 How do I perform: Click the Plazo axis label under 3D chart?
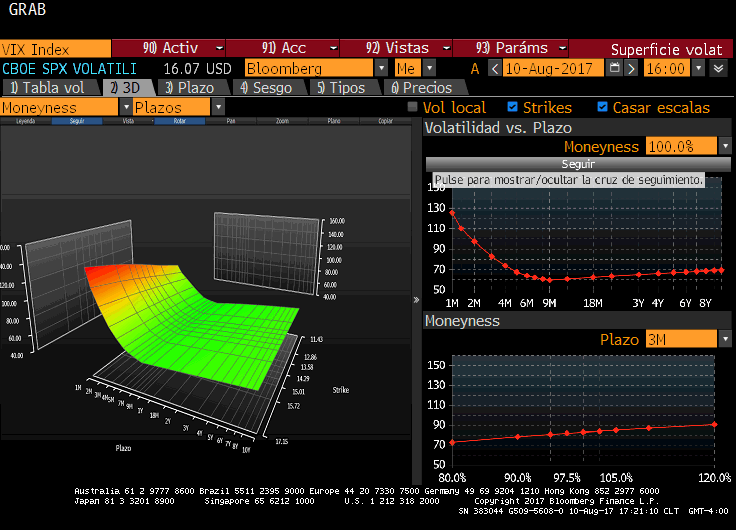click(123, 448)
